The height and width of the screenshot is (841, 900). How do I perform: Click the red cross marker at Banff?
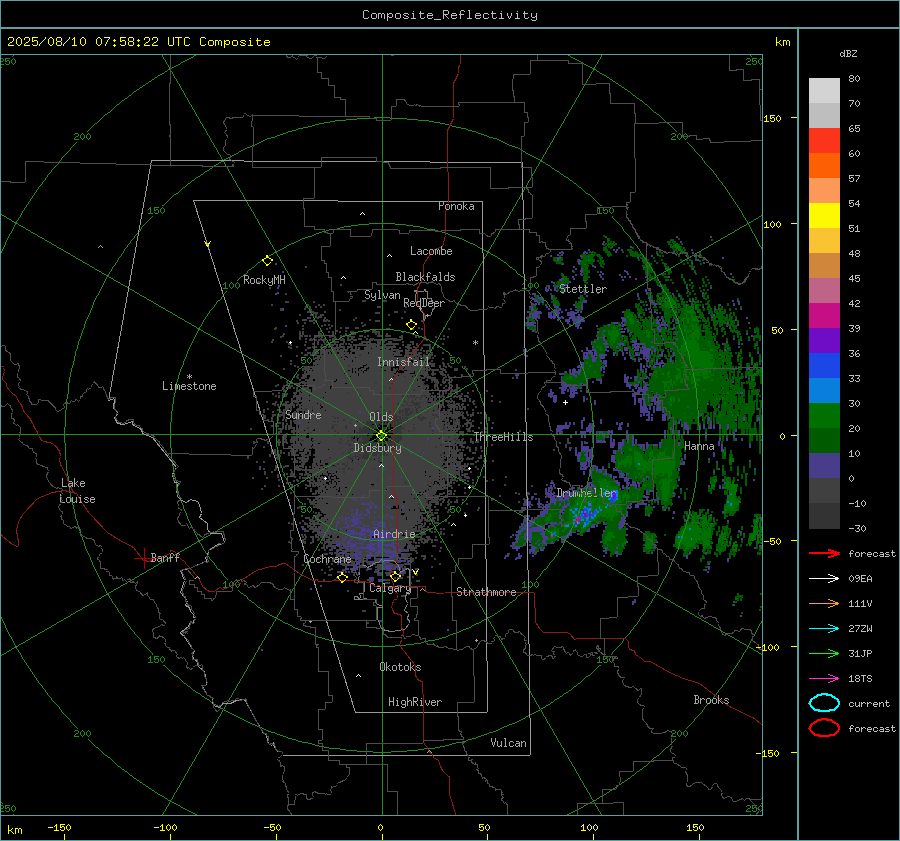pos(143,558)
